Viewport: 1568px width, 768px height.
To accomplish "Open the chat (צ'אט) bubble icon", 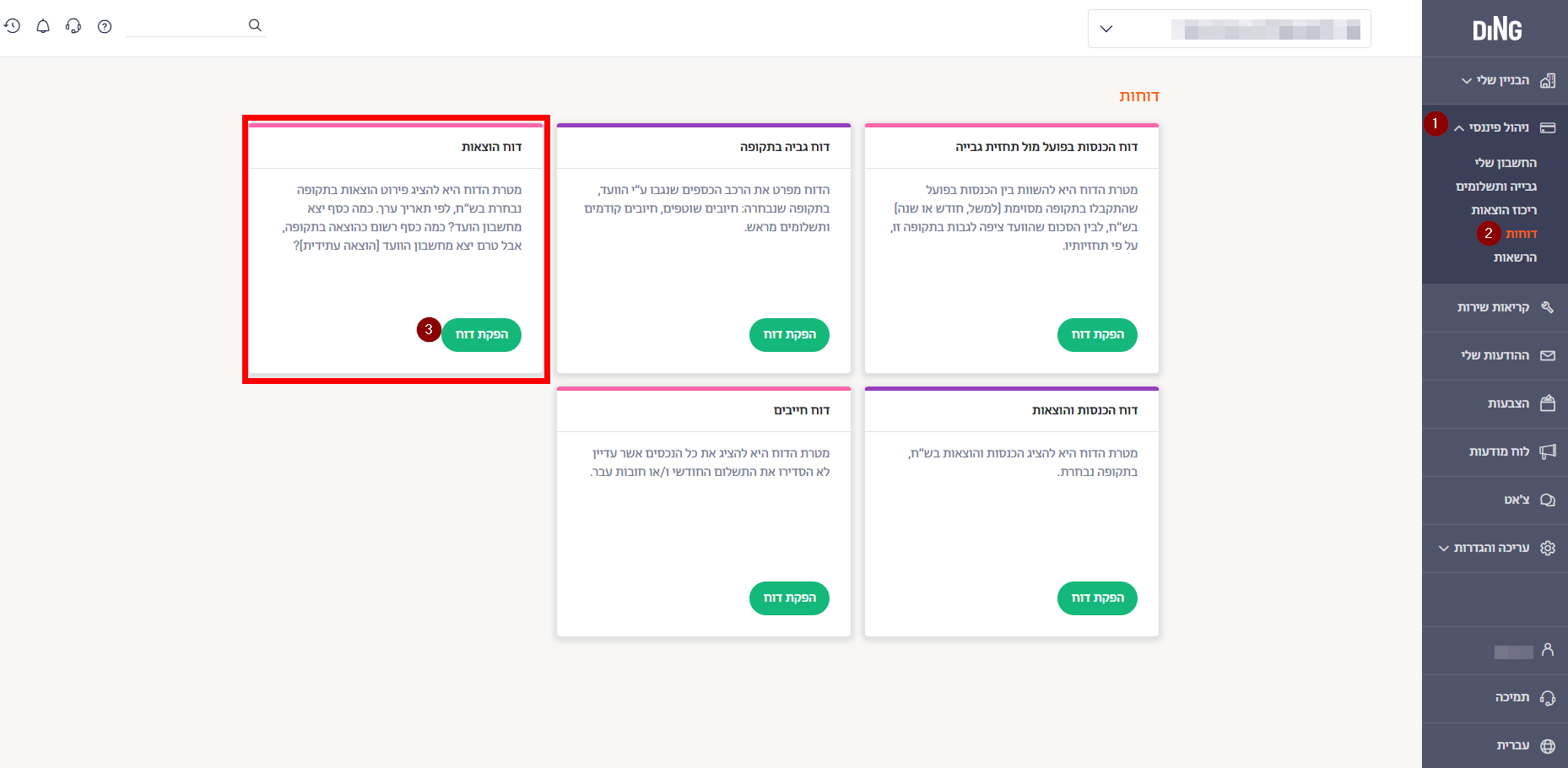I will coord(1547,500).
